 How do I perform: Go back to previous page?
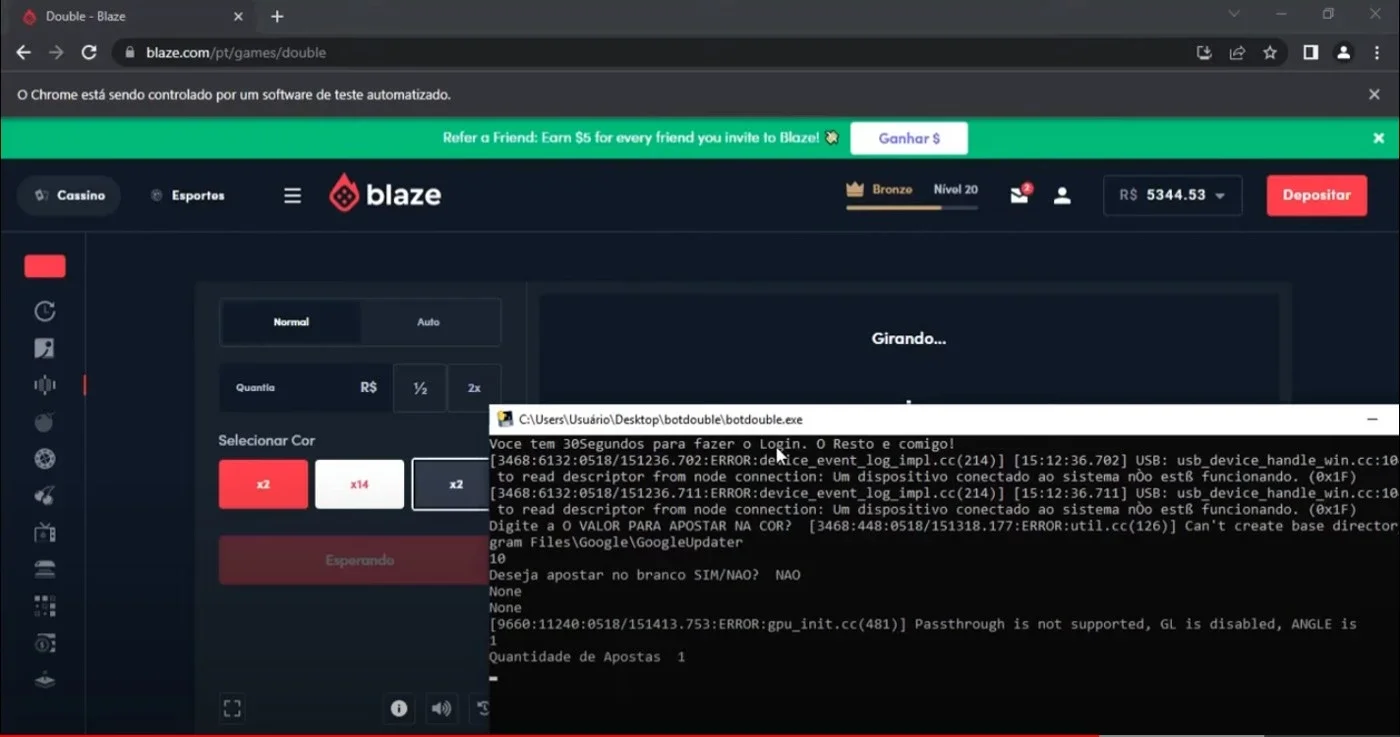(24, 53)
